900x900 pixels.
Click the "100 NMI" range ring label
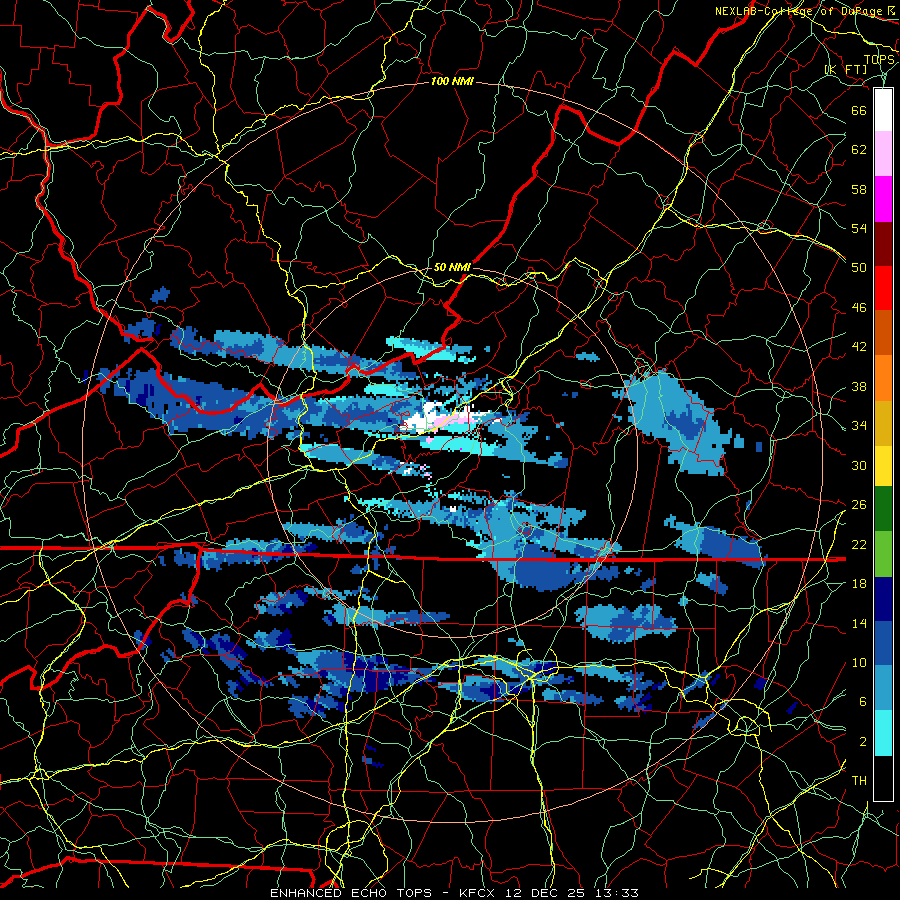[452, 82]
